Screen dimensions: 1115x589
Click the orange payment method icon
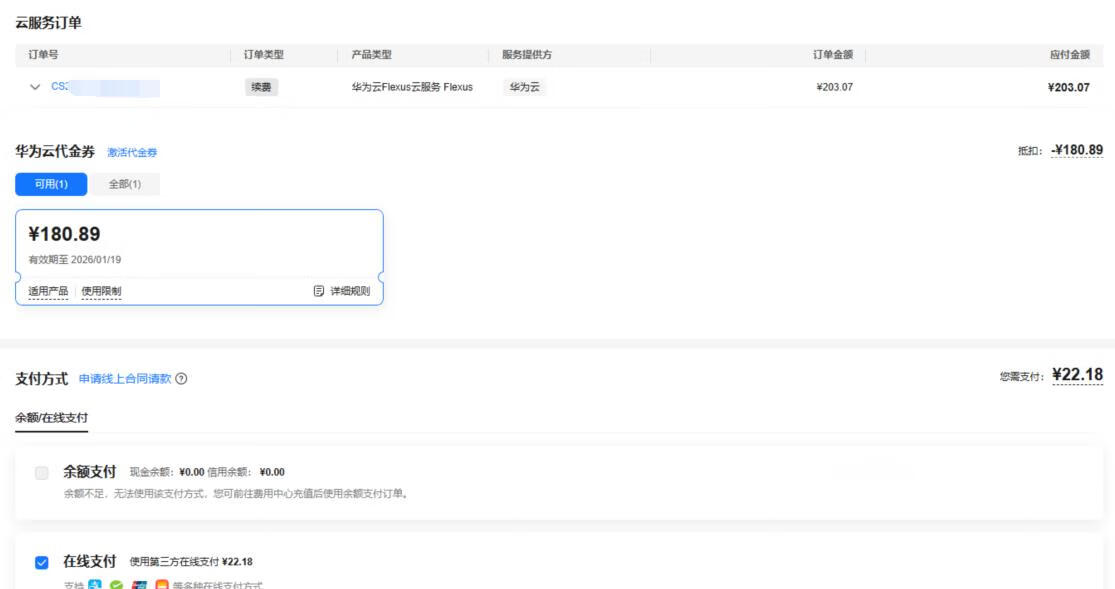pyautogui.click(x=161, y=584)
